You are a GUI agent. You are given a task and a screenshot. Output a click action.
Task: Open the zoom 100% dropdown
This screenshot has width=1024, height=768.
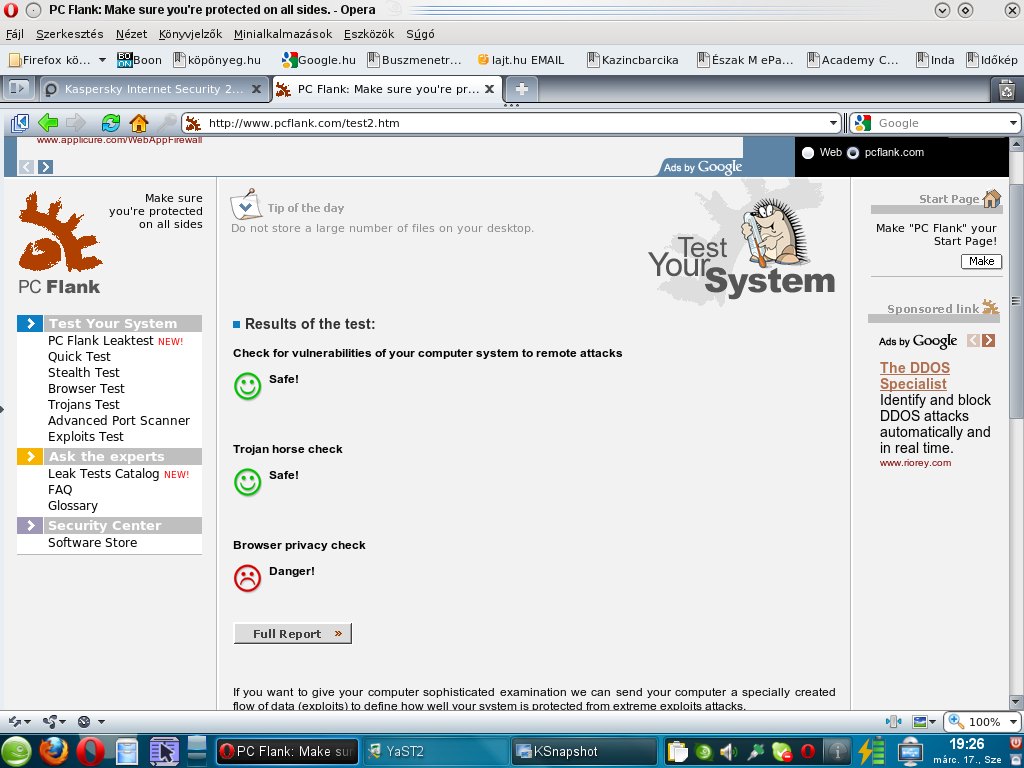point(1013,722)
